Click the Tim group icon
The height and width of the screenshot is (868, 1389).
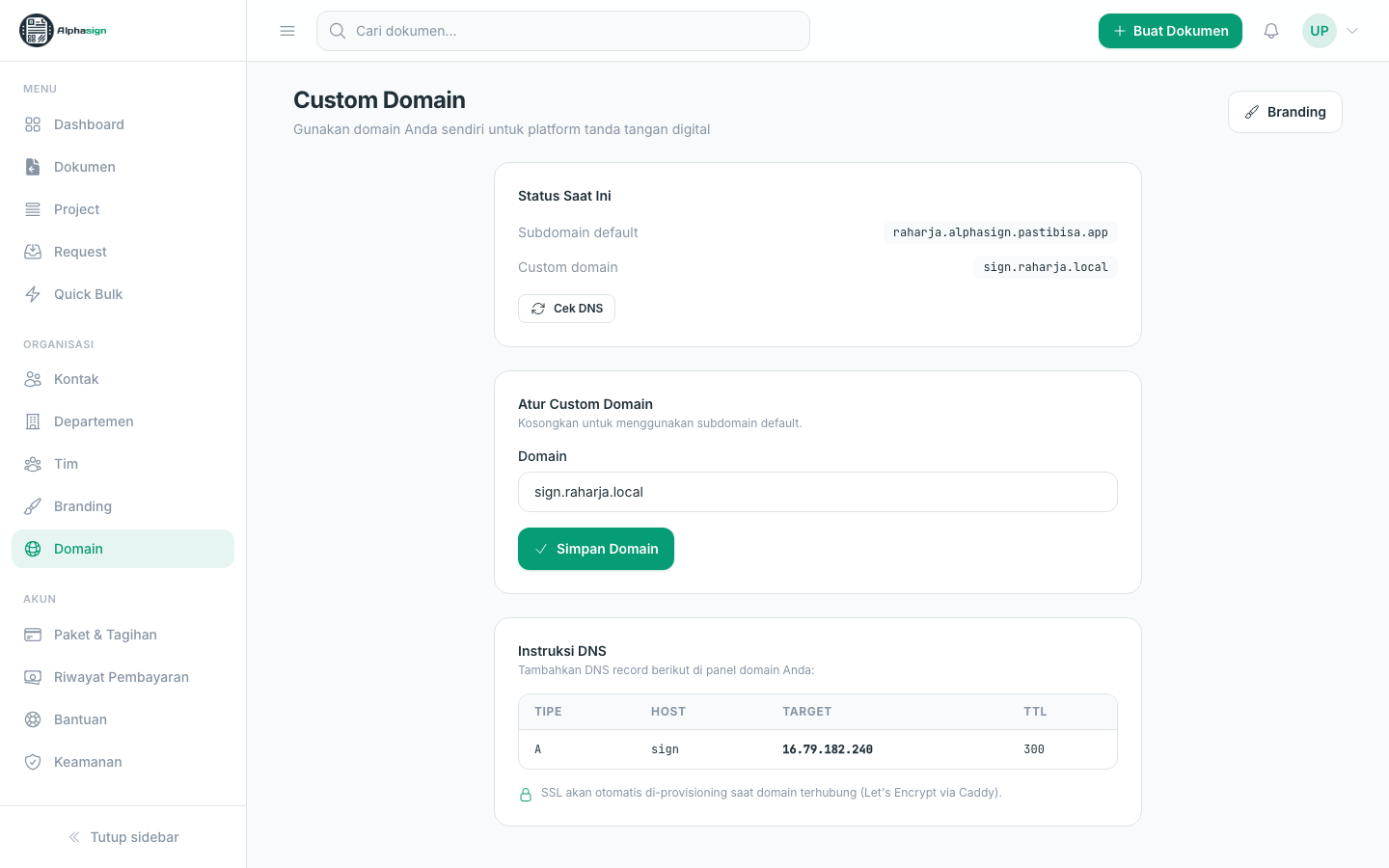point(33,464)
